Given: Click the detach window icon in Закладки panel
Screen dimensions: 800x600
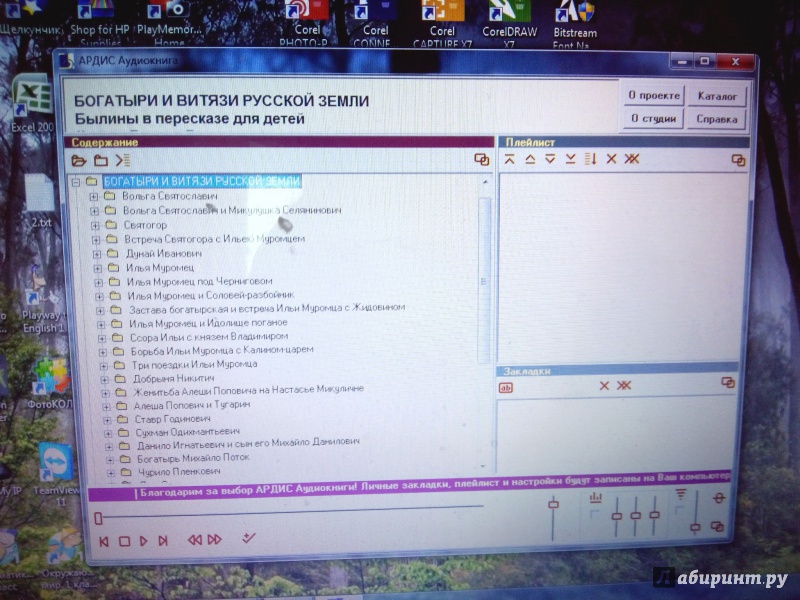Looking at the screenshot, I should coord(728,383).
